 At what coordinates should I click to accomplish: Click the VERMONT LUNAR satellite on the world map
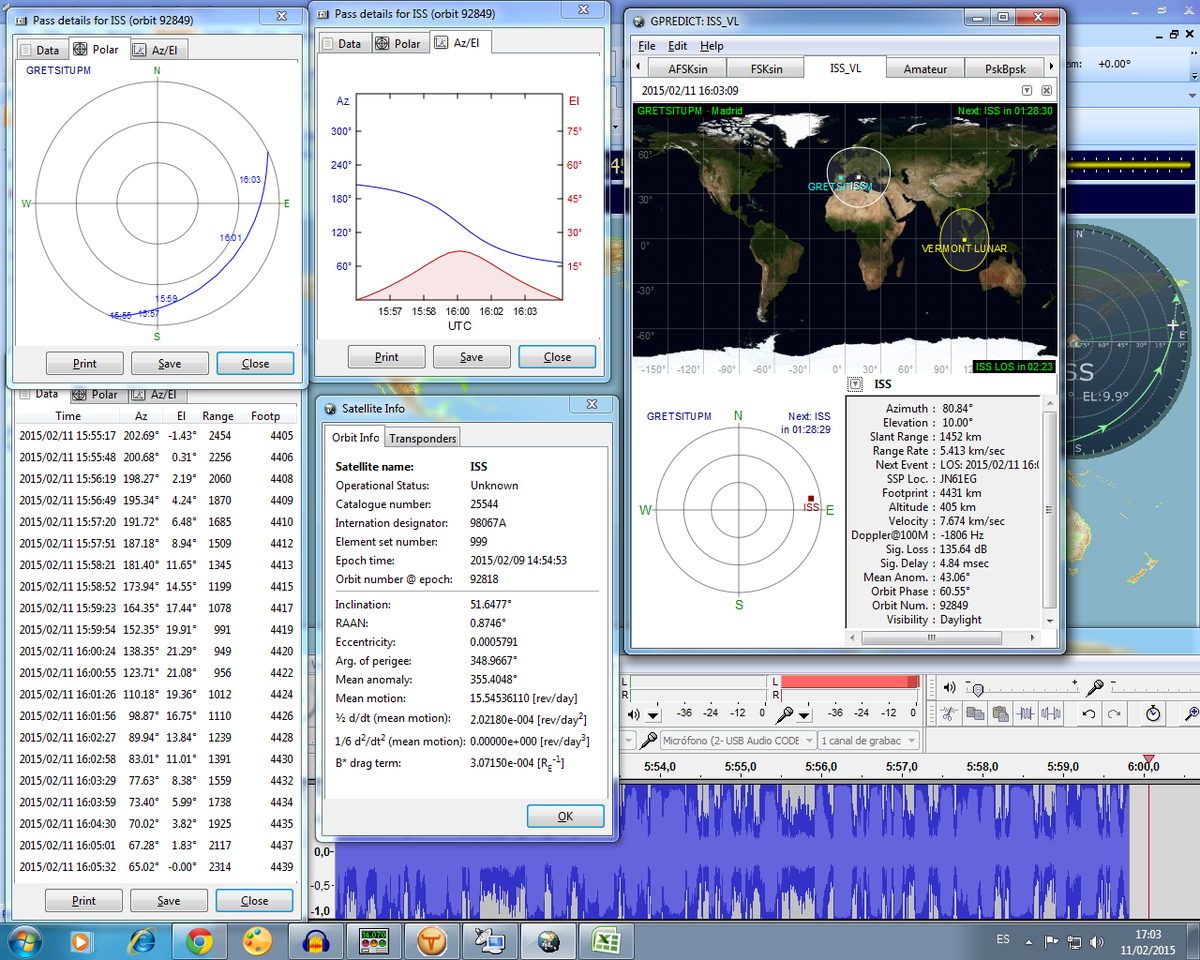click(963, 238)
